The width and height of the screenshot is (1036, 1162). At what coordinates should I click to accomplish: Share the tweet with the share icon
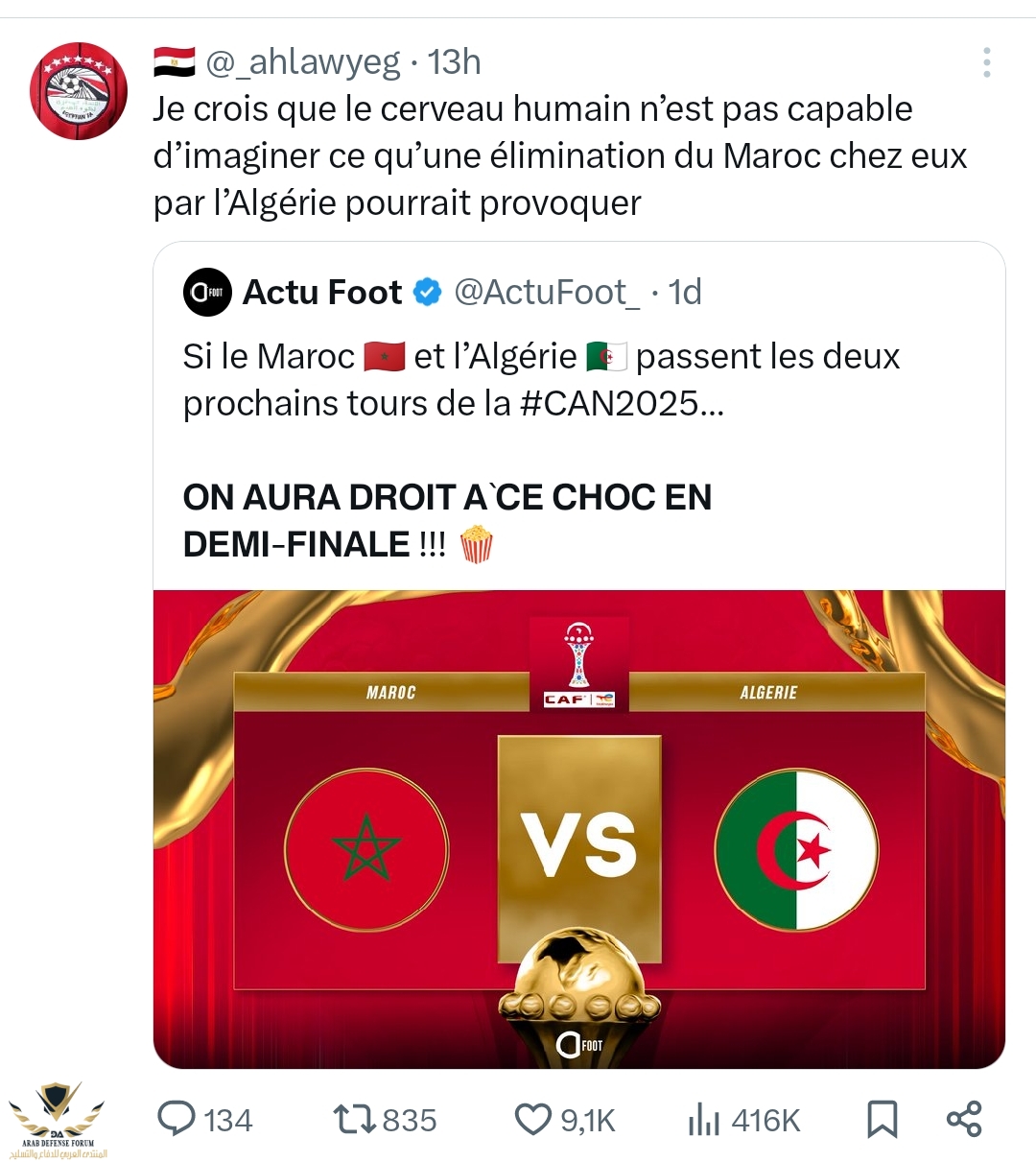pyautogui.click(x=964, y=1119)
